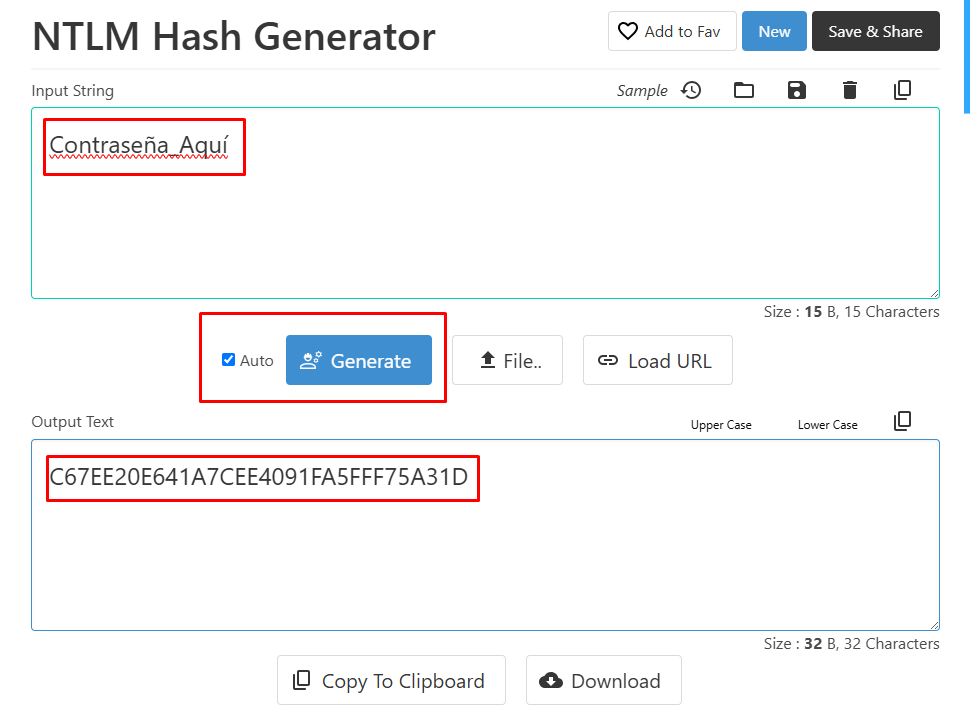Open file using the folder icon
970x712 pixels.
click(744, 90)
